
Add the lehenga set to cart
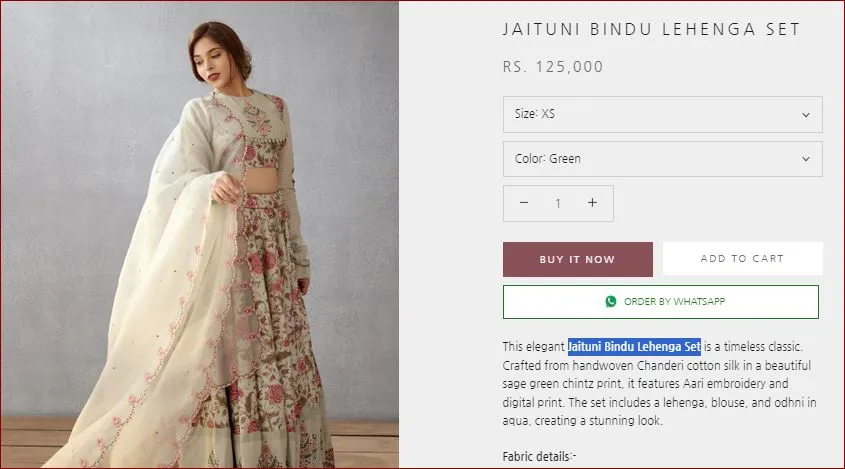click(x=742, y=259)
